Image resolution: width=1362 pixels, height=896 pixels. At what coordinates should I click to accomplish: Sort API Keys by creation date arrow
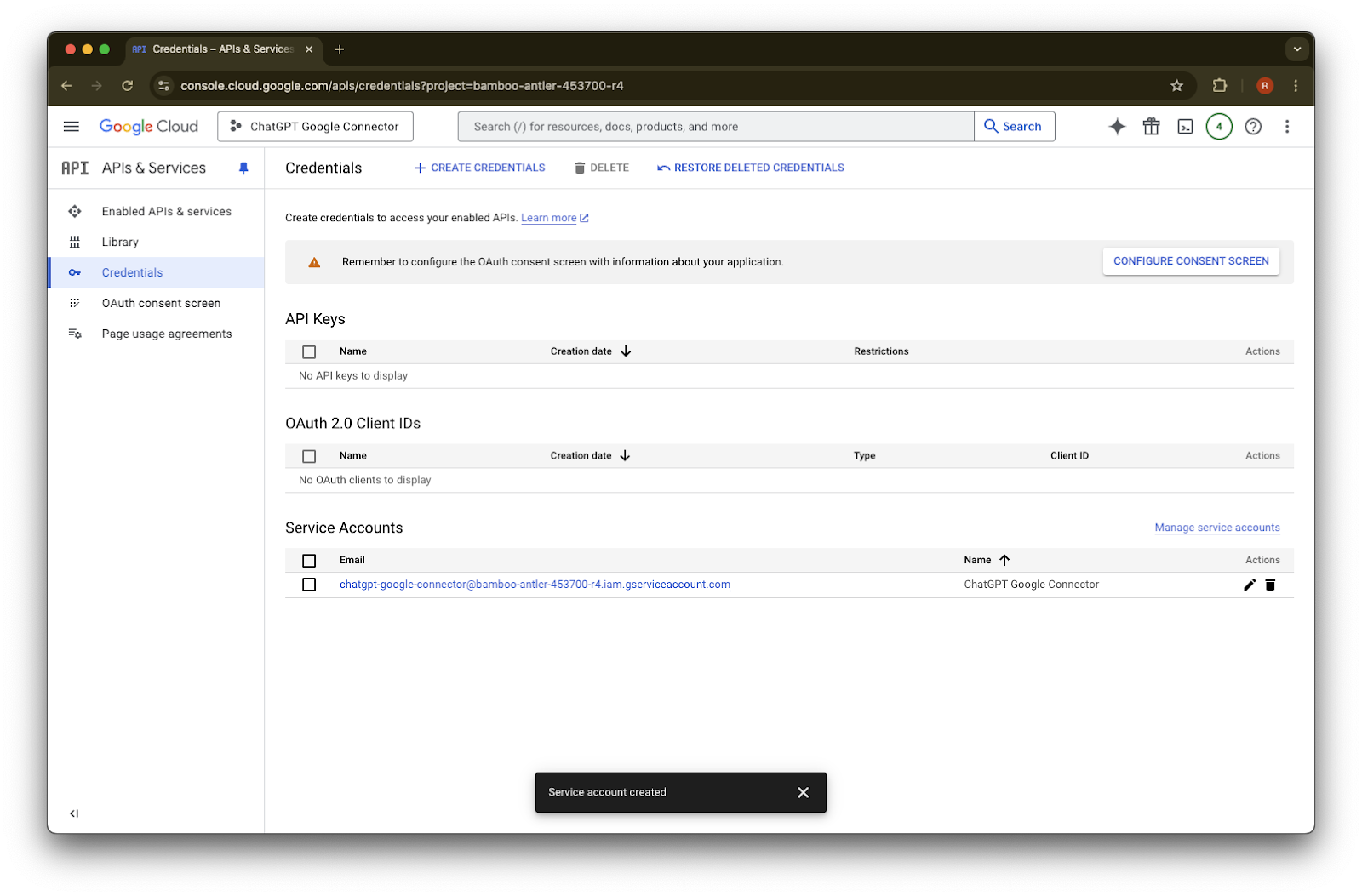click(x=626, y=351)
